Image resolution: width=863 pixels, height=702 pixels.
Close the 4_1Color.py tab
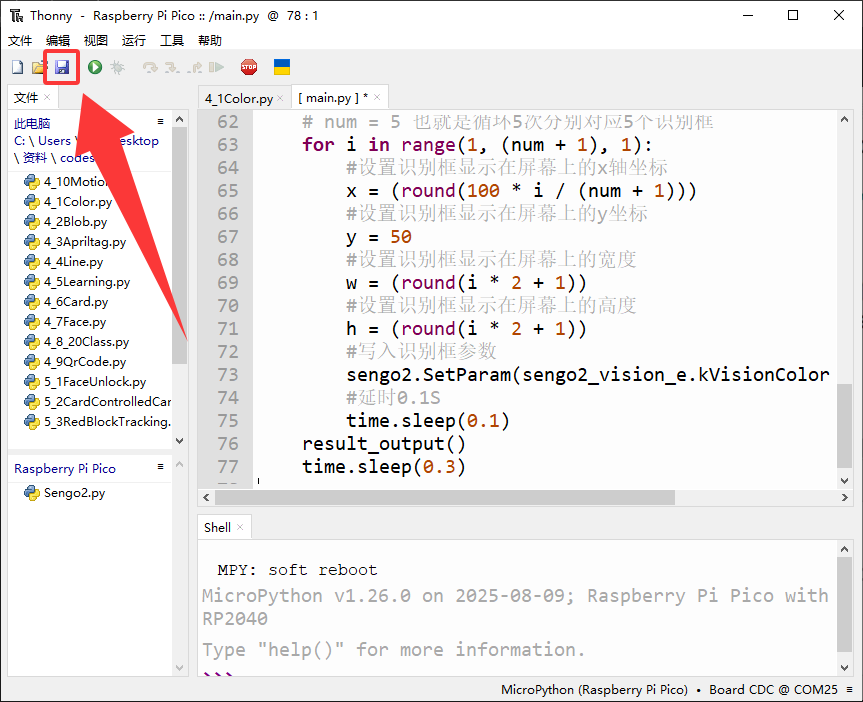(280, 98)
